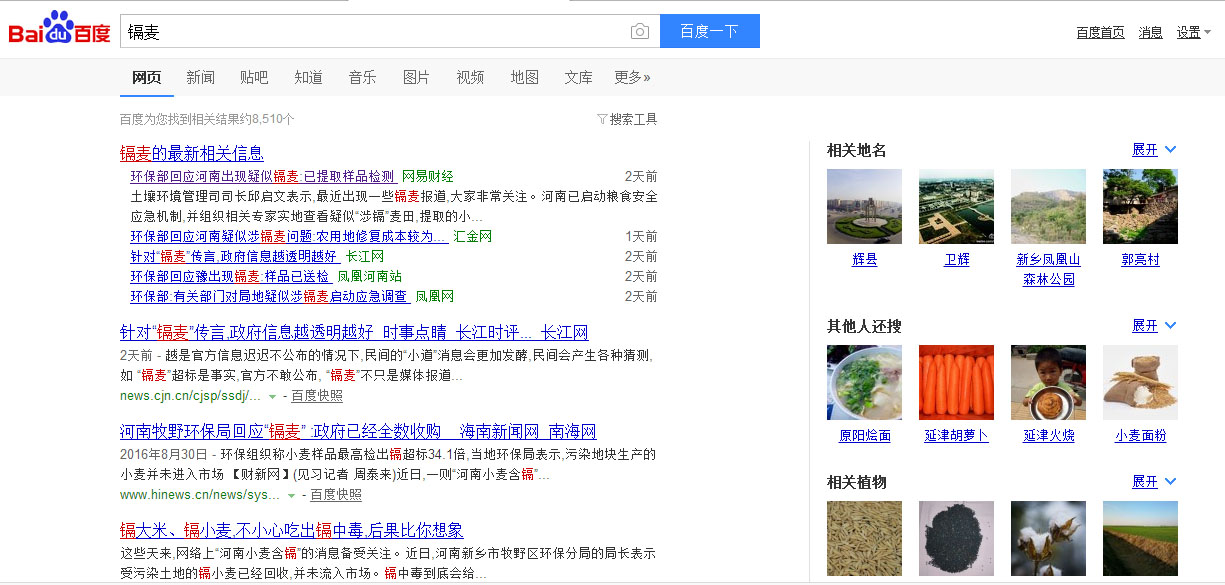Viewport: 1225px width, 585px height.
Task: Expand the 其他人还搜 section
Action: pos(1154,326)
